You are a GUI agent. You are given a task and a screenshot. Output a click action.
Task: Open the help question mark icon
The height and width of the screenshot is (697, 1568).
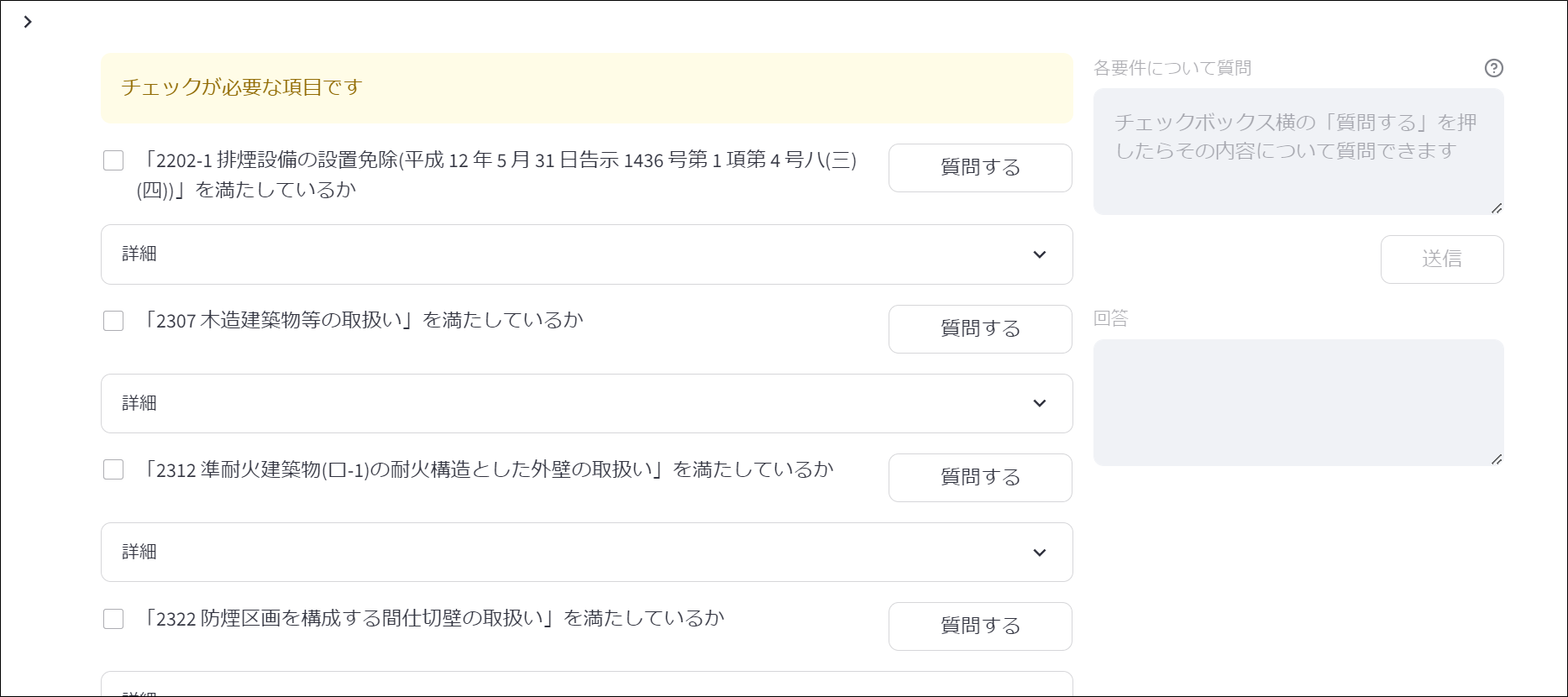click(x=1495, y=68)
